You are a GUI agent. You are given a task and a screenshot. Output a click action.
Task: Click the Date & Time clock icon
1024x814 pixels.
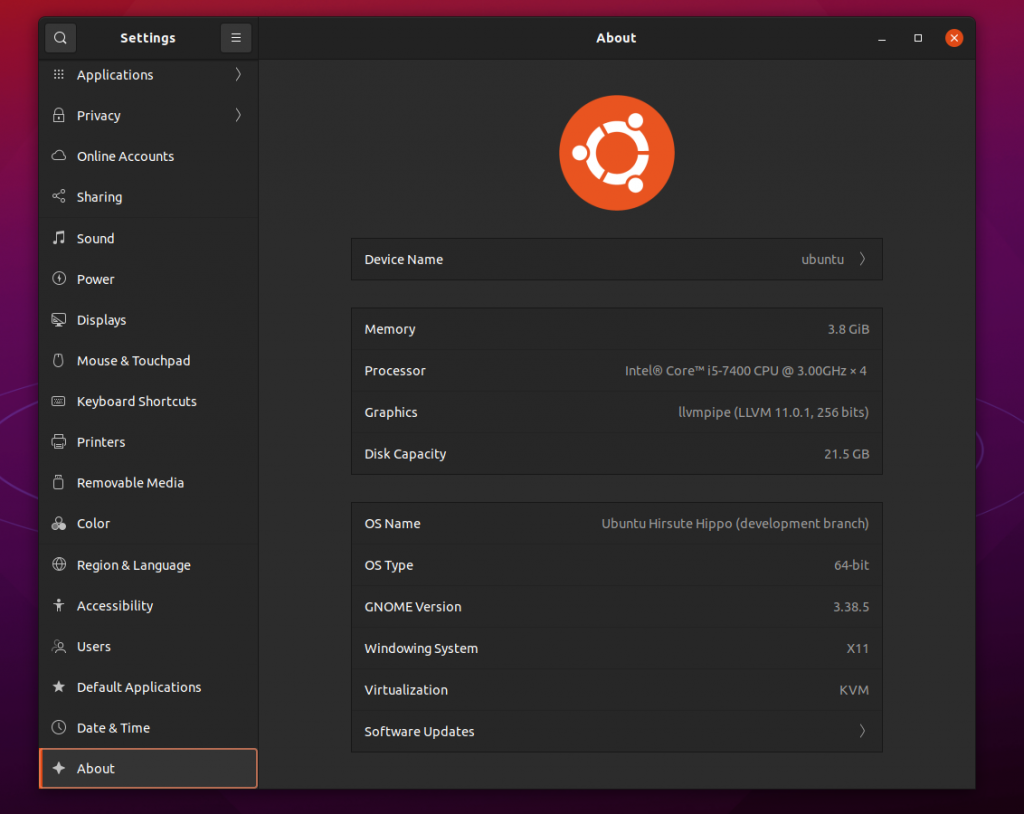[x=58, y=728]
